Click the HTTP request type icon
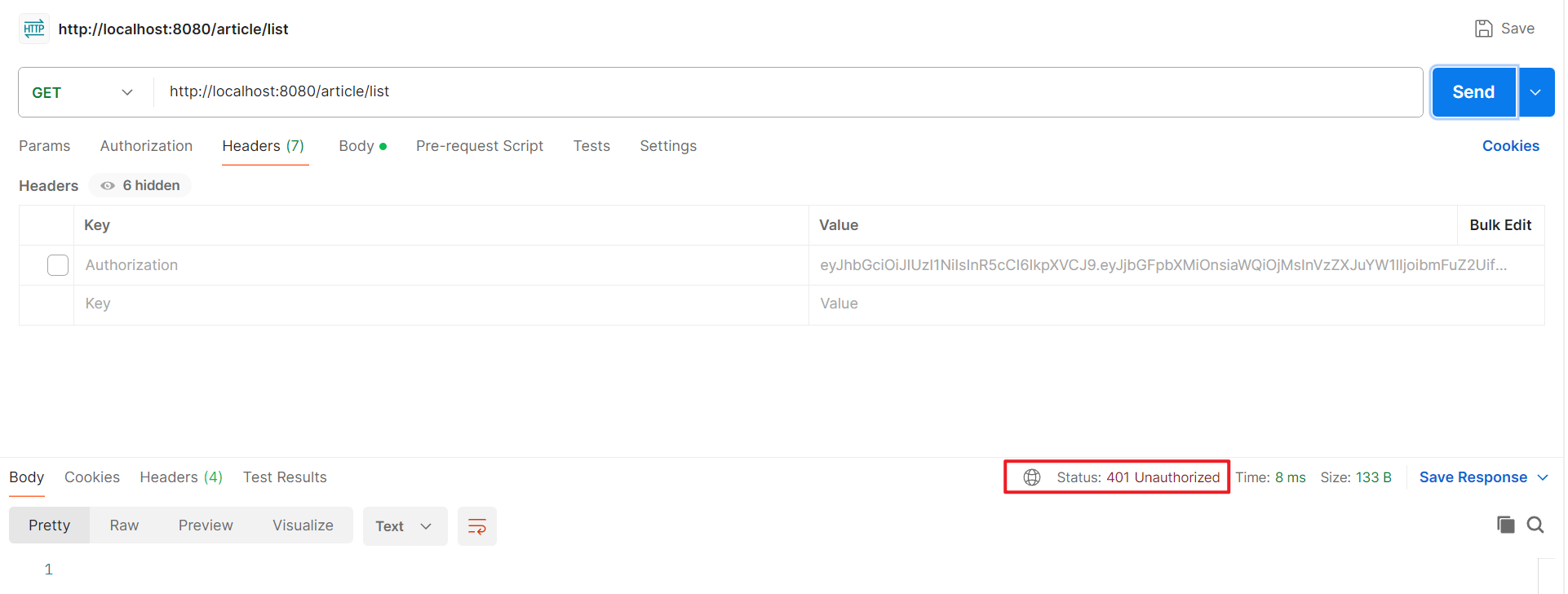This screenshot has width=1568, height=594. 33,29
